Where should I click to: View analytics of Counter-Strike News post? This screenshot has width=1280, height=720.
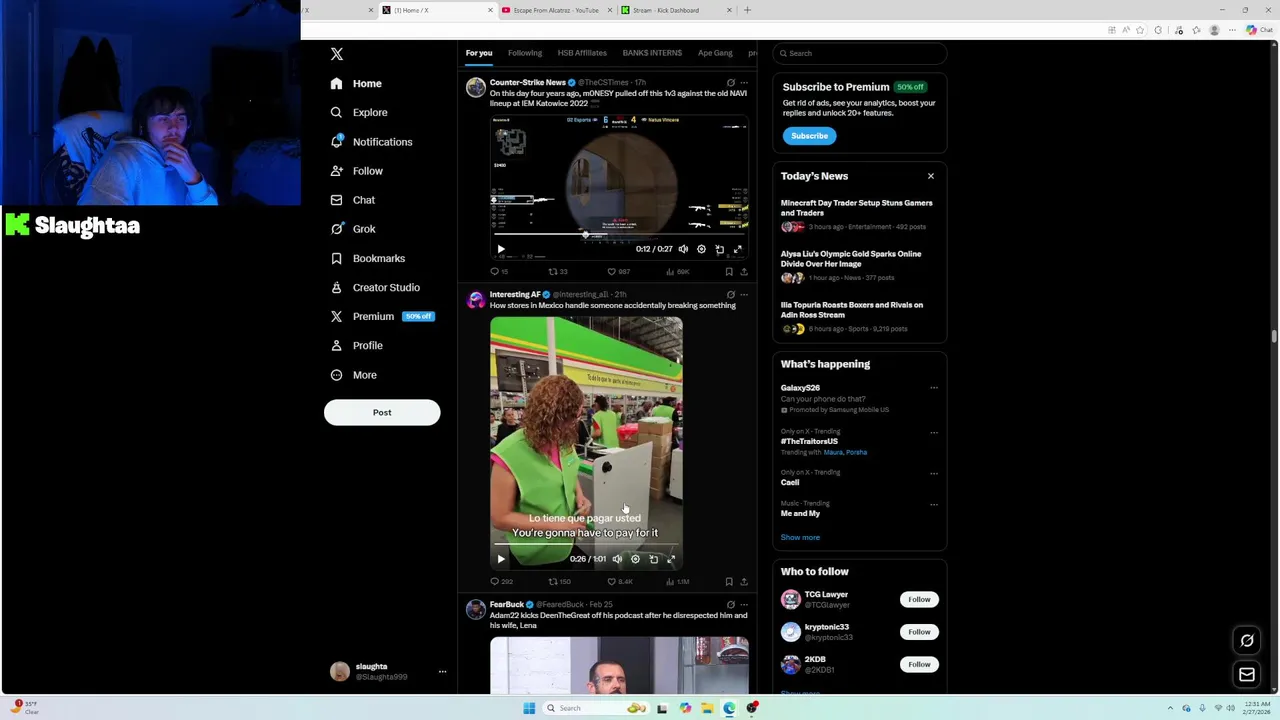coord(678,271)
